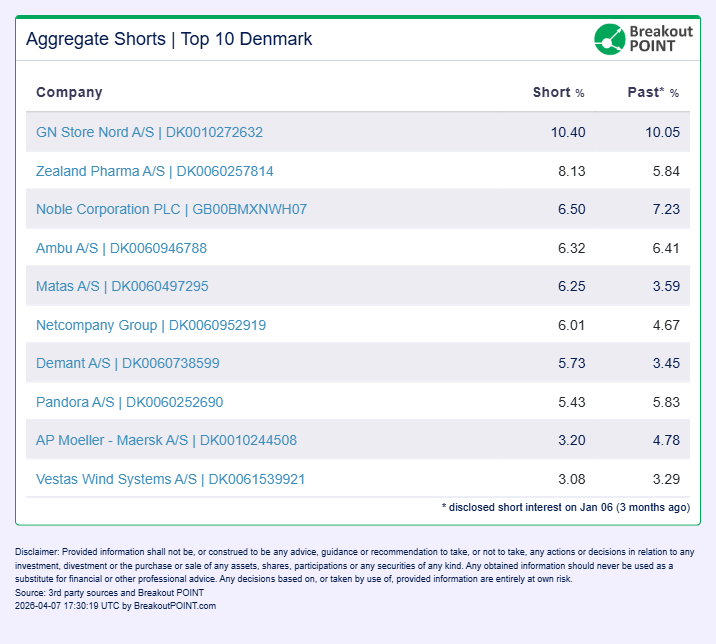Viewport: 716px width, 644px height.
Task: Click the Breakout POINT logo icon
Action: (x=609, y=39)
